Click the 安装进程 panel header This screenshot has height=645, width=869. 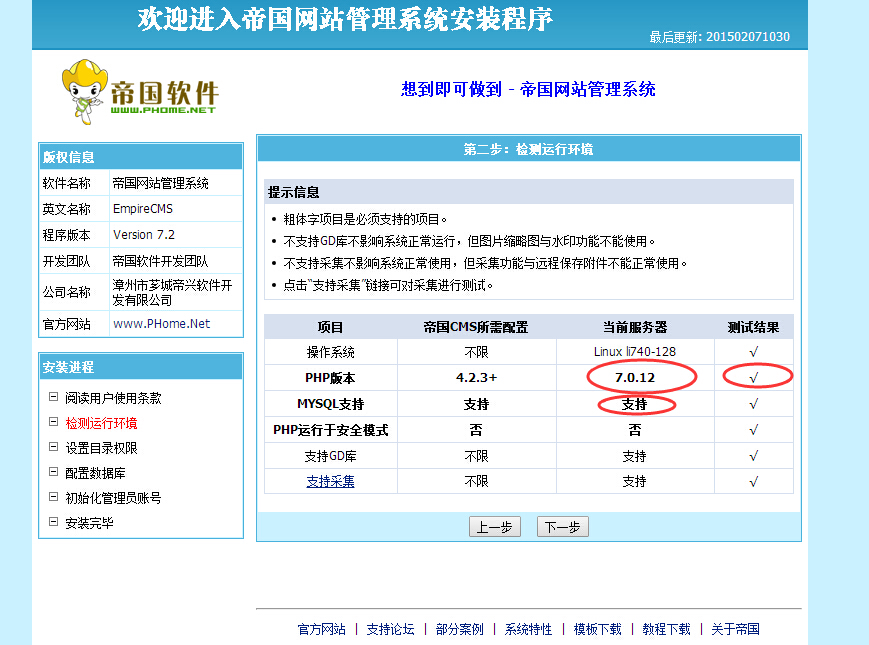[68, 367]
